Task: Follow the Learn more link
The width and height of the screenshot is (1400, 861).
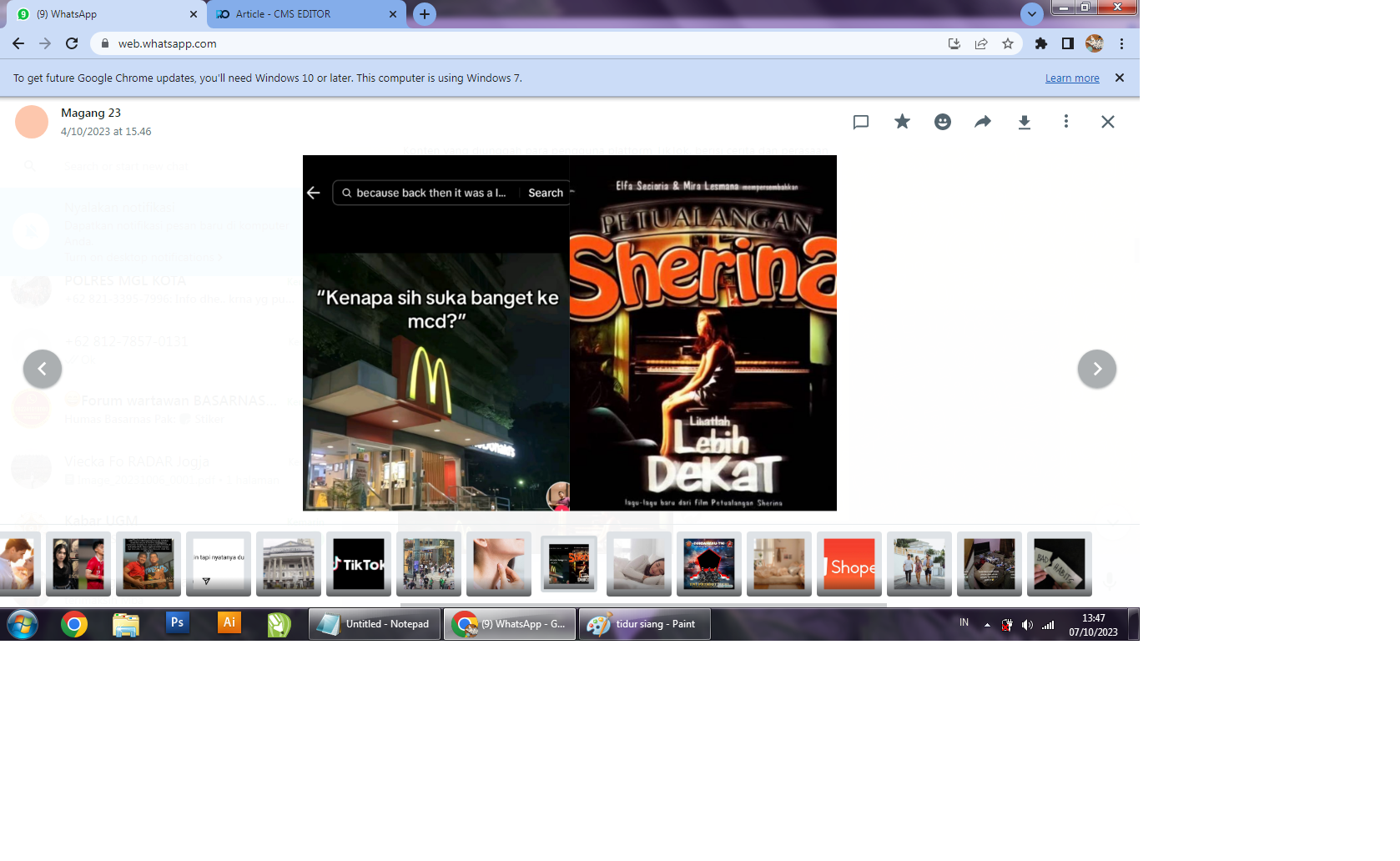Action: tap(1072, 78)
